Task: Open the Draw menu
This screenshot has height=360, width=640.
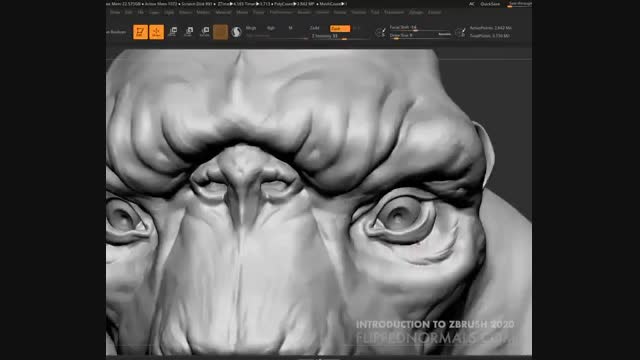Action: coord(115,13)
